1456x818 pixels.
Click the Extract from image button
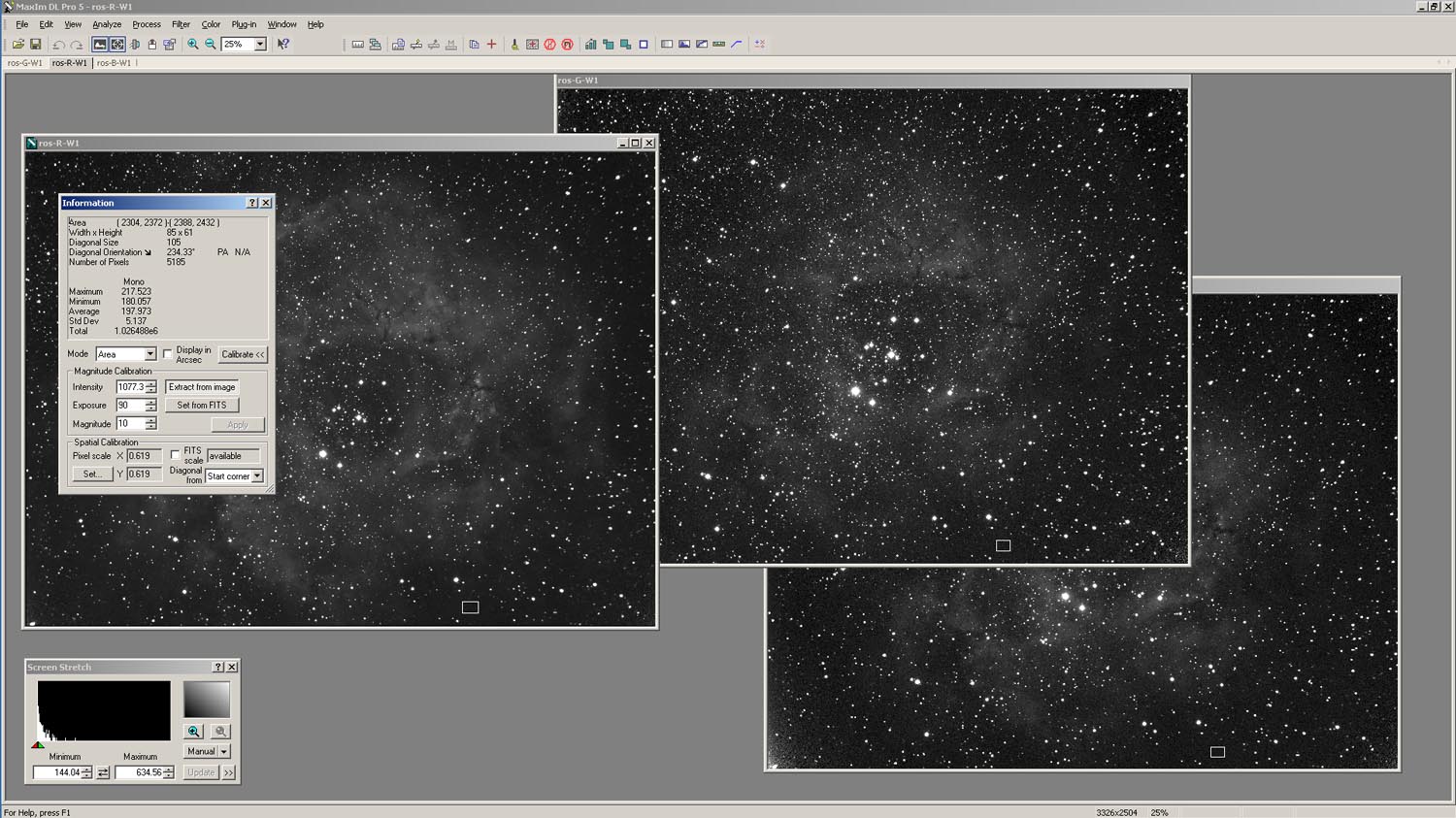click(x=202, y=387)
